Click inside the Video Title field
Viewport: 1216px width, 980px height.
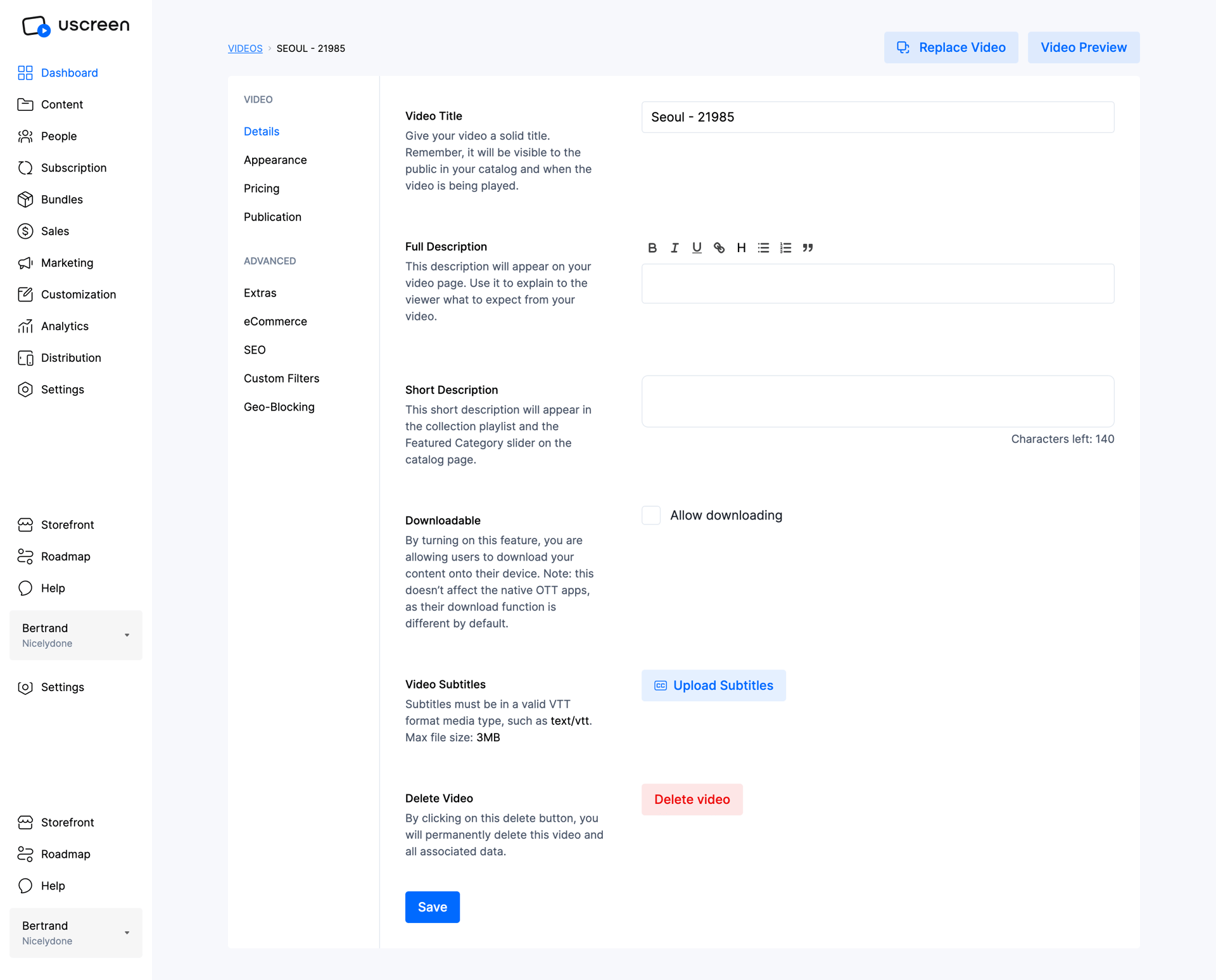pos(877,117)
